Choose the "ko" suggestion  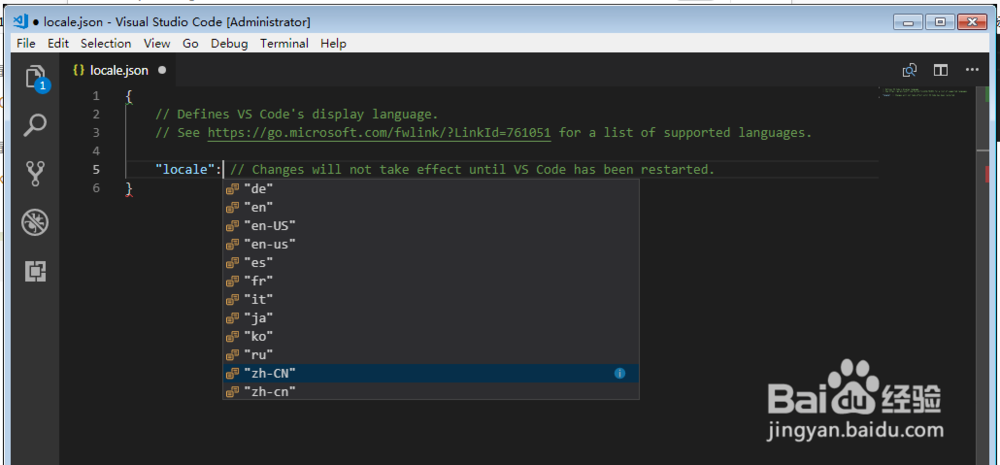point(430,336)
